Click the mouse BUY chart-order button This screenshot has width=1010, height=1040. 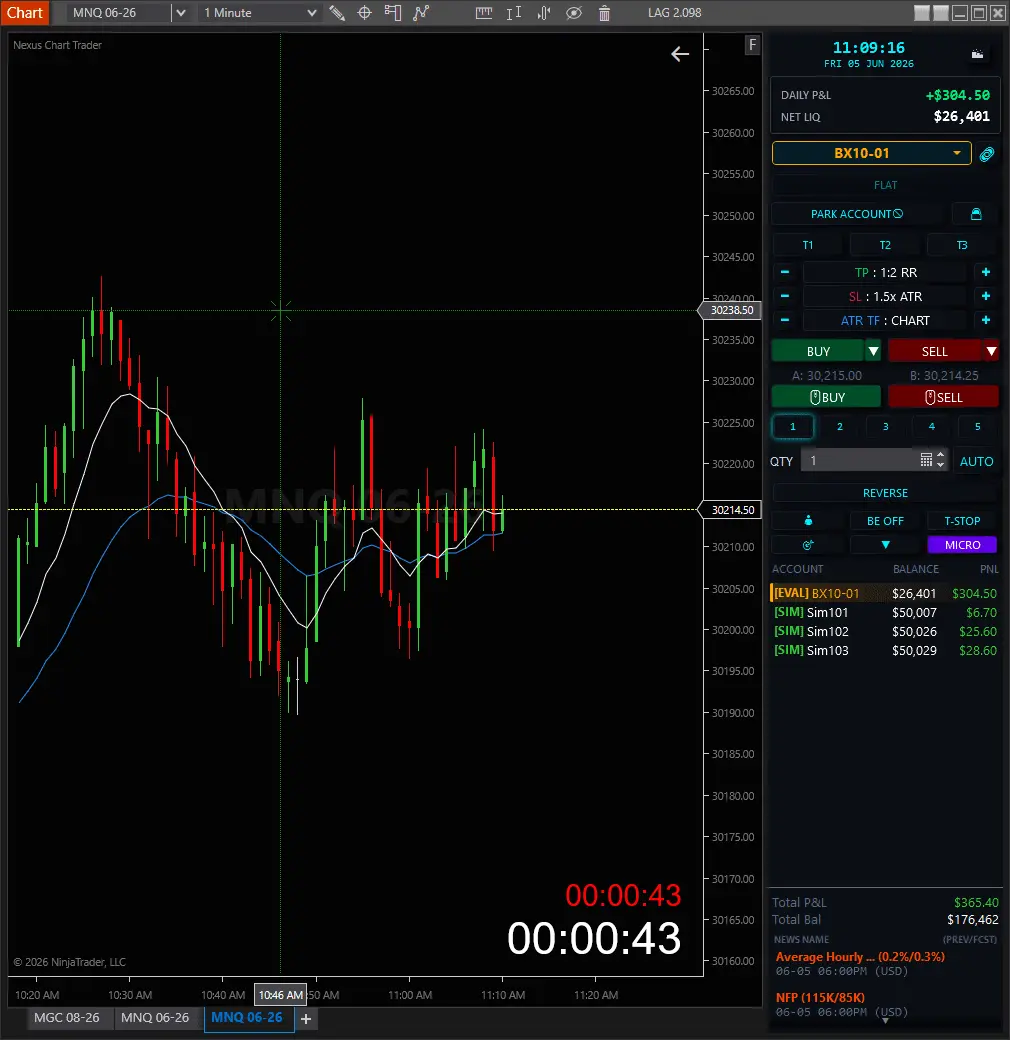(826, 397)
